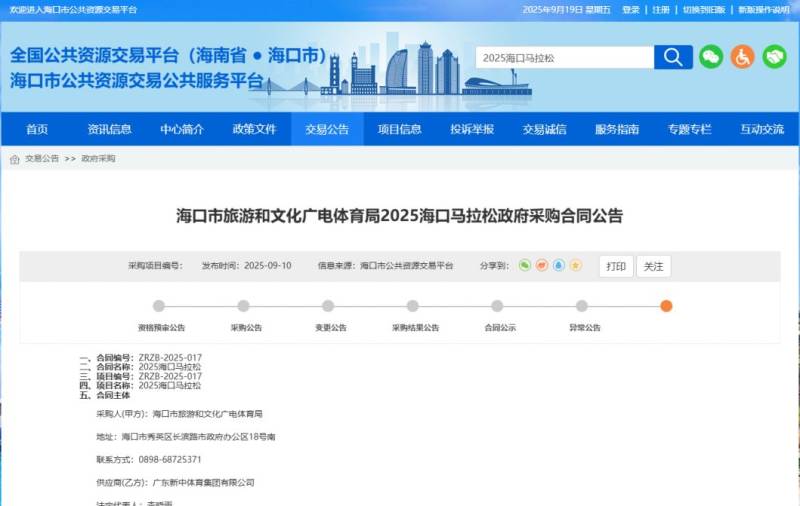
Task: Click the 合同编号 ZRZB-2025-017 line
Action: (141, 358)
